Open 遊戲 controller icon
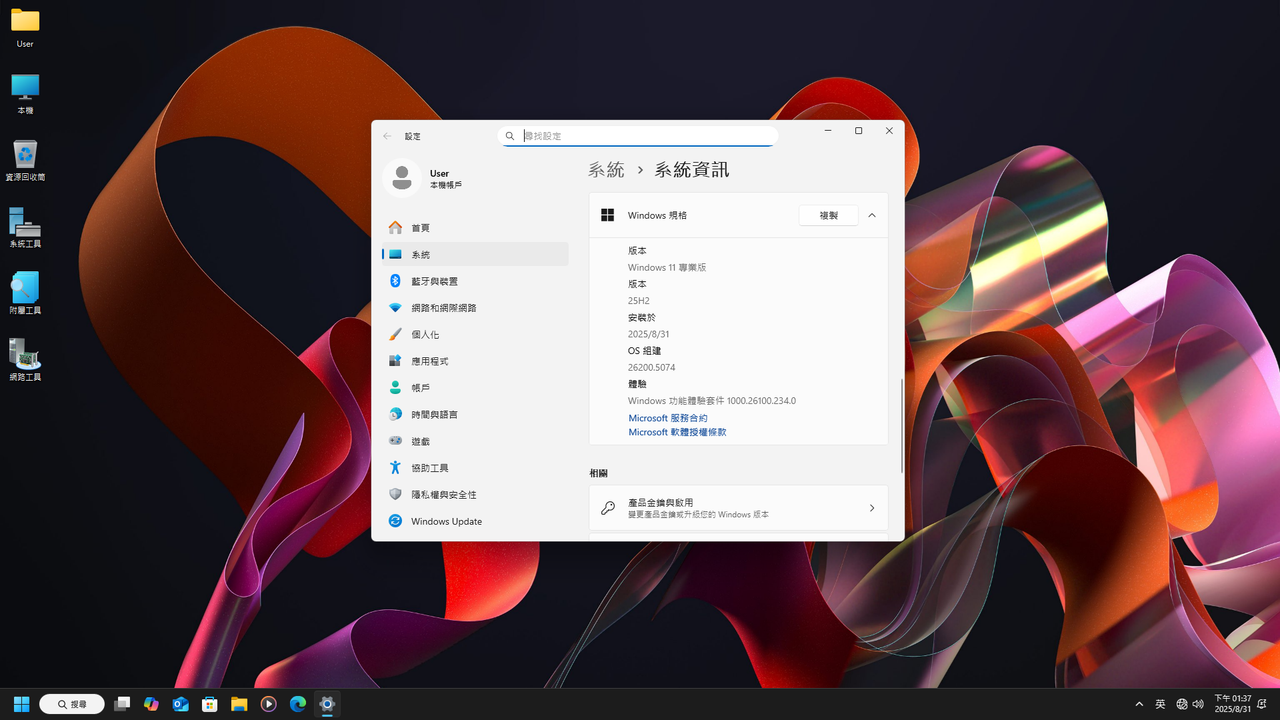1280x720 pixels. click(x=395, y=441)
